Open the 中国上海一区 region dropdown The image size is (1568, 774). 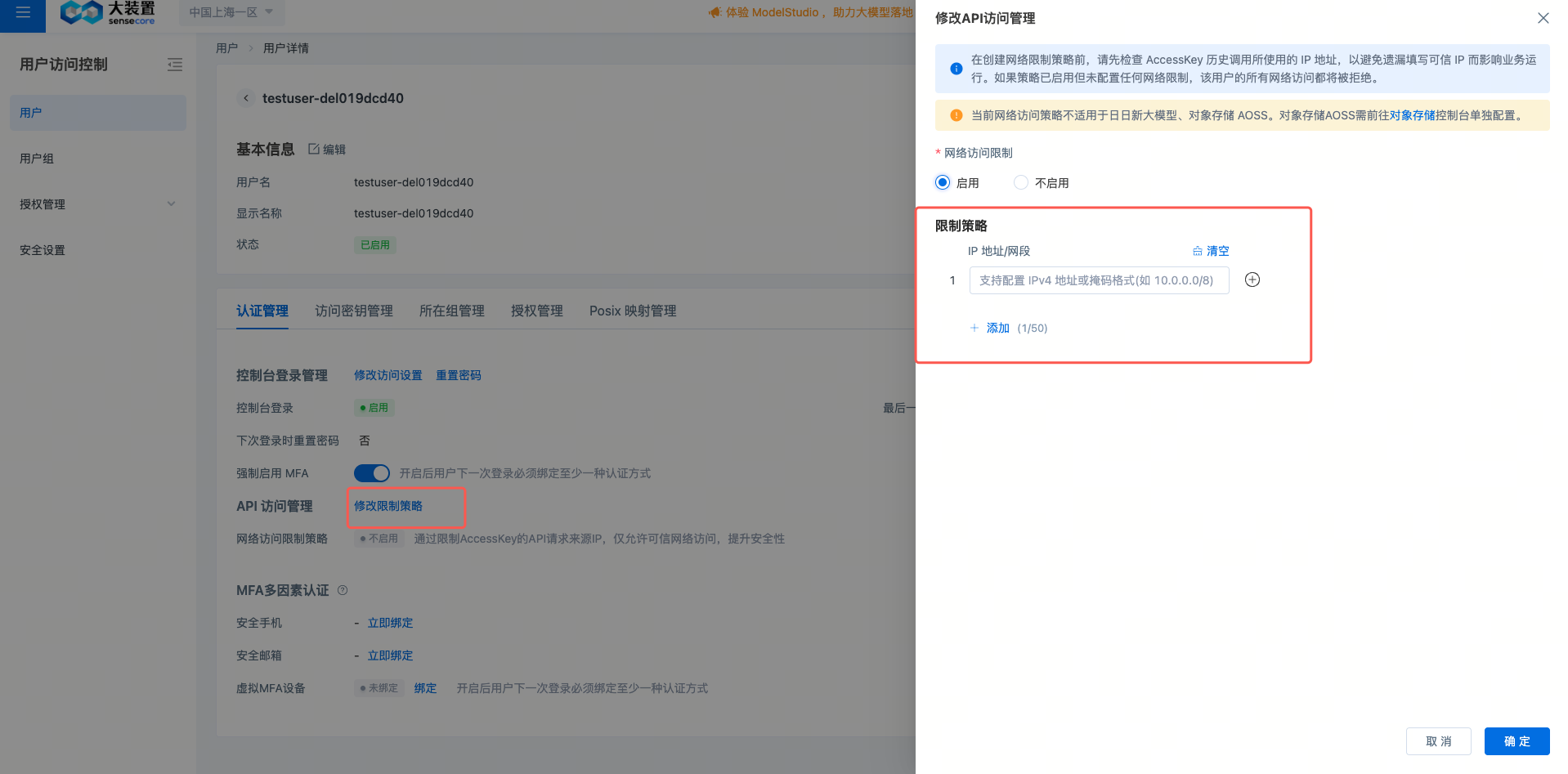[x=231, y=12]
